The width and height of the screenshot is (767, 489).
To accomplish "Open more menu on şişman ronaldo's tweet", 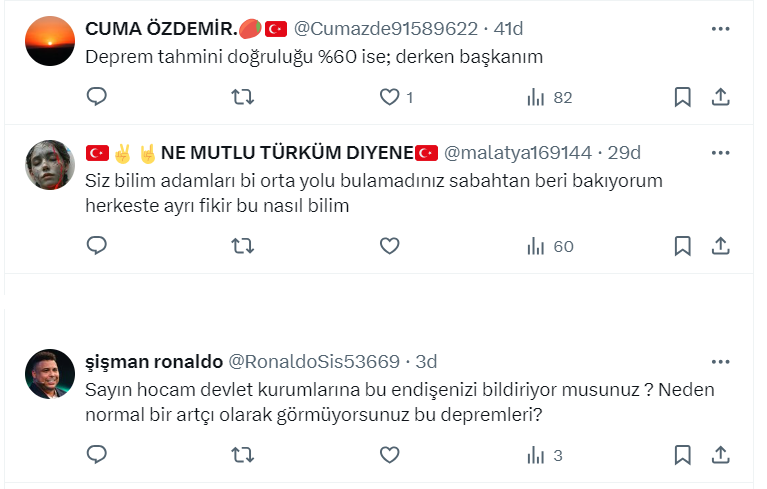I will pos(720,361).
